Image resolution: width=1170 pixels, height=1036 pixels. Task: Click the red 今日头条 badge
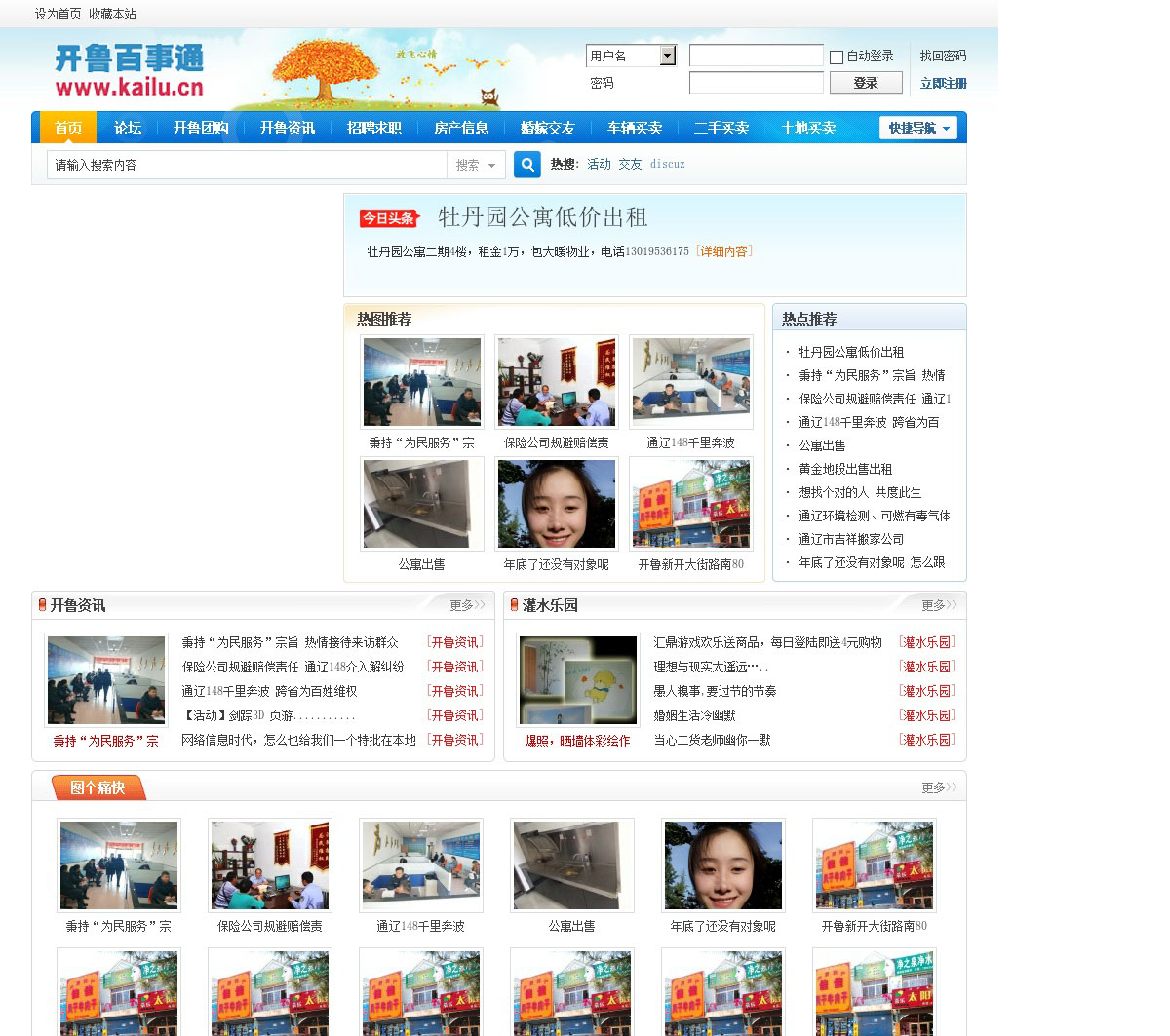coord(388,218)
